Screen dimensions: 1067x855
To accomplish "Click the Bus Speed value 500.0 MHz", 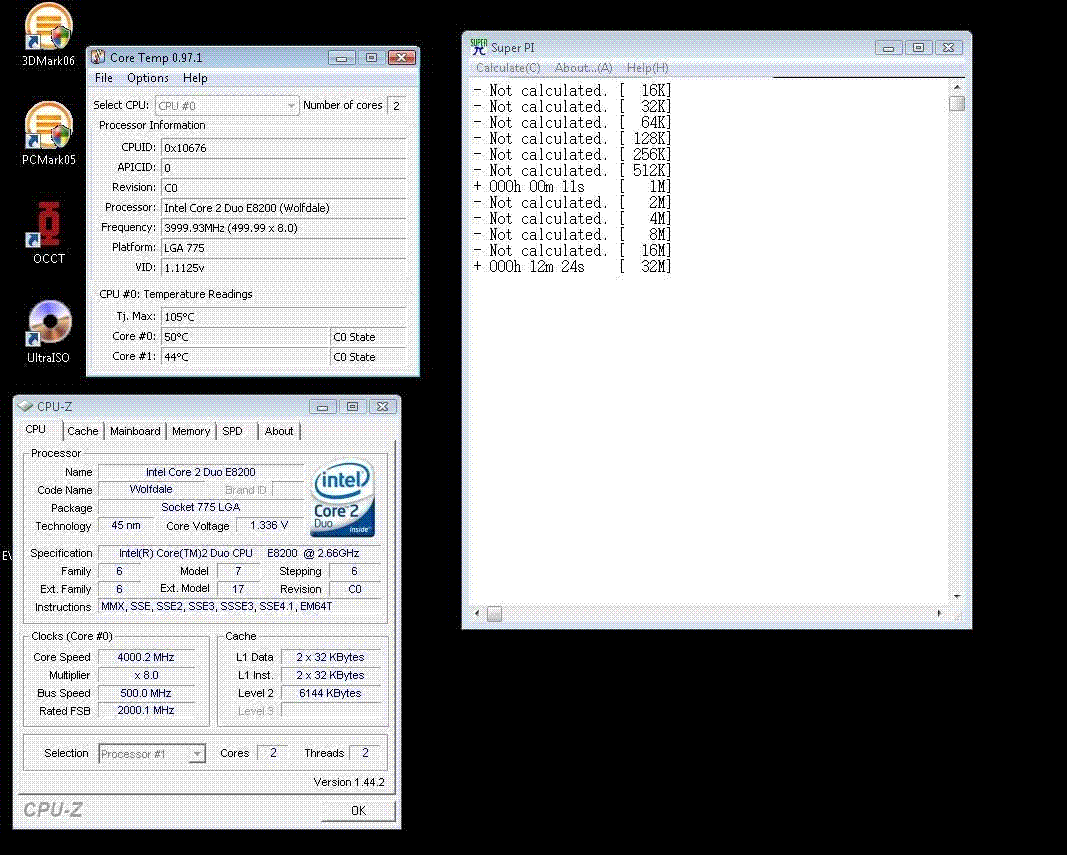I will coord(146,693).
